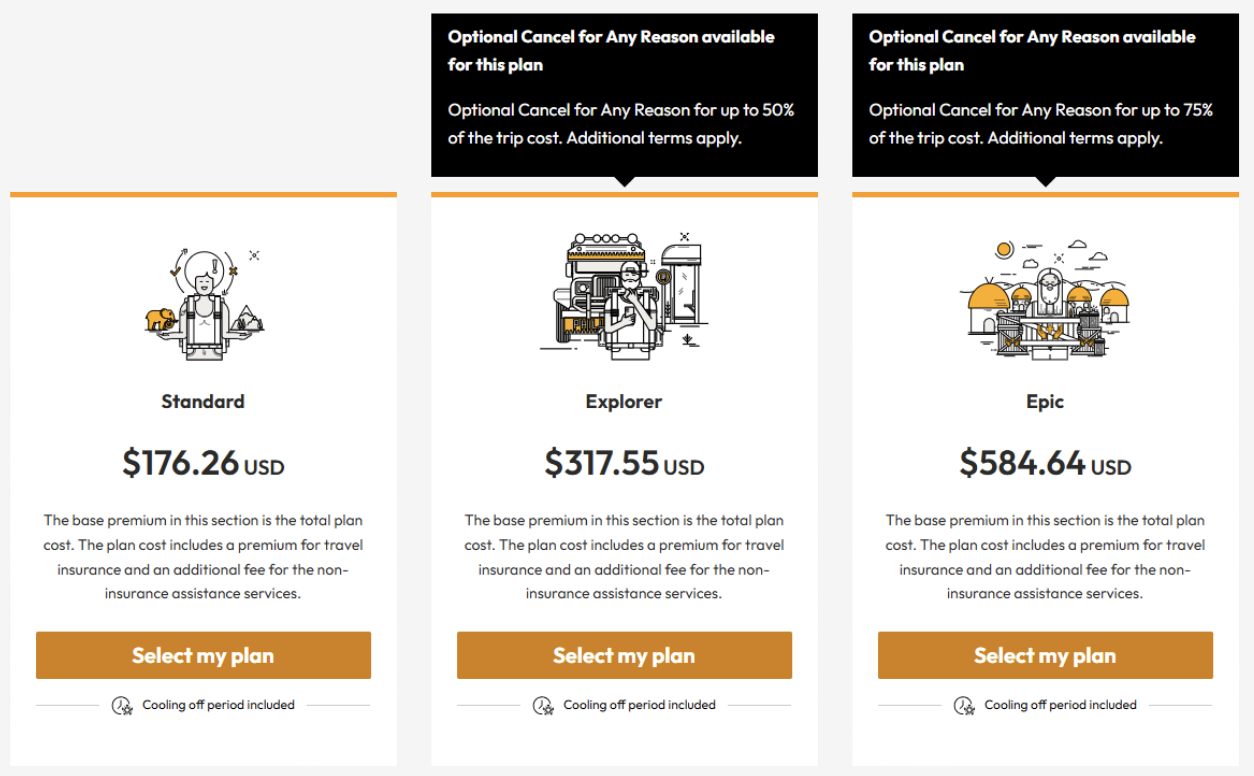Click the Standard plan cooling off clock icon

click(x=122, y=706)
